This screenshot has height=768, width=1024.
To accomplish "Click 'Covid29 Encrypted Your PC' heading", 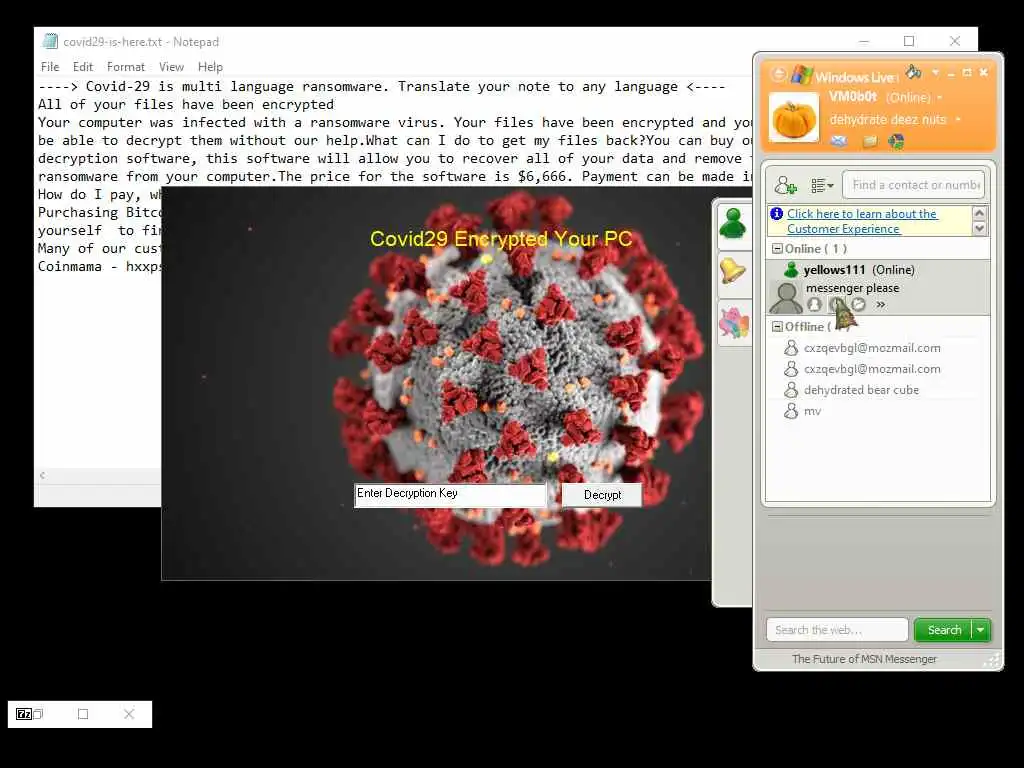I will click(x=501, y=239).
